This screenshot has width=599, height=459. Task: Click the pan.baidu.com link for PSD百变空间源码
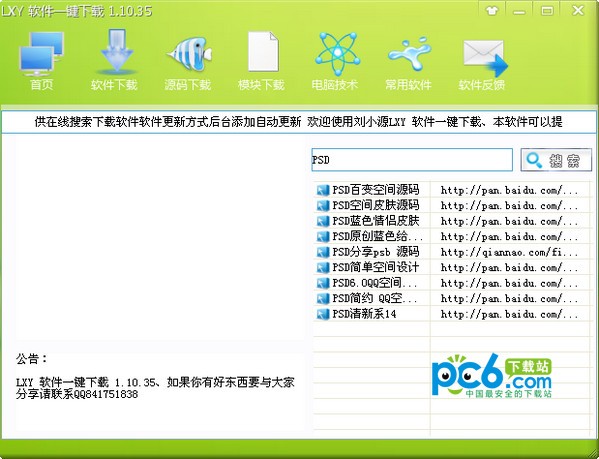[509, 190]
